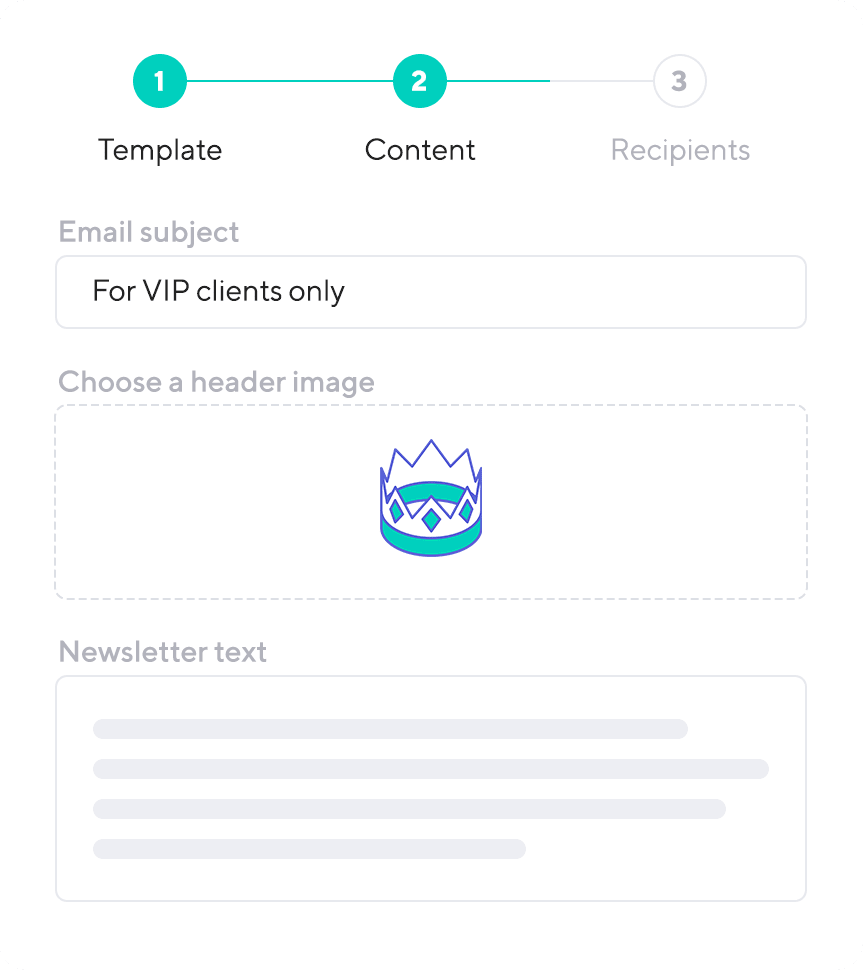Click the 'Email subject' label
864x970 pixels.
(x=148, y=233)
